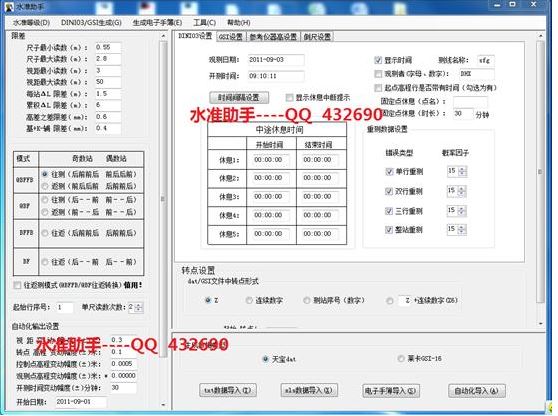Select the 天宝dat format radio

pos(265,359)
